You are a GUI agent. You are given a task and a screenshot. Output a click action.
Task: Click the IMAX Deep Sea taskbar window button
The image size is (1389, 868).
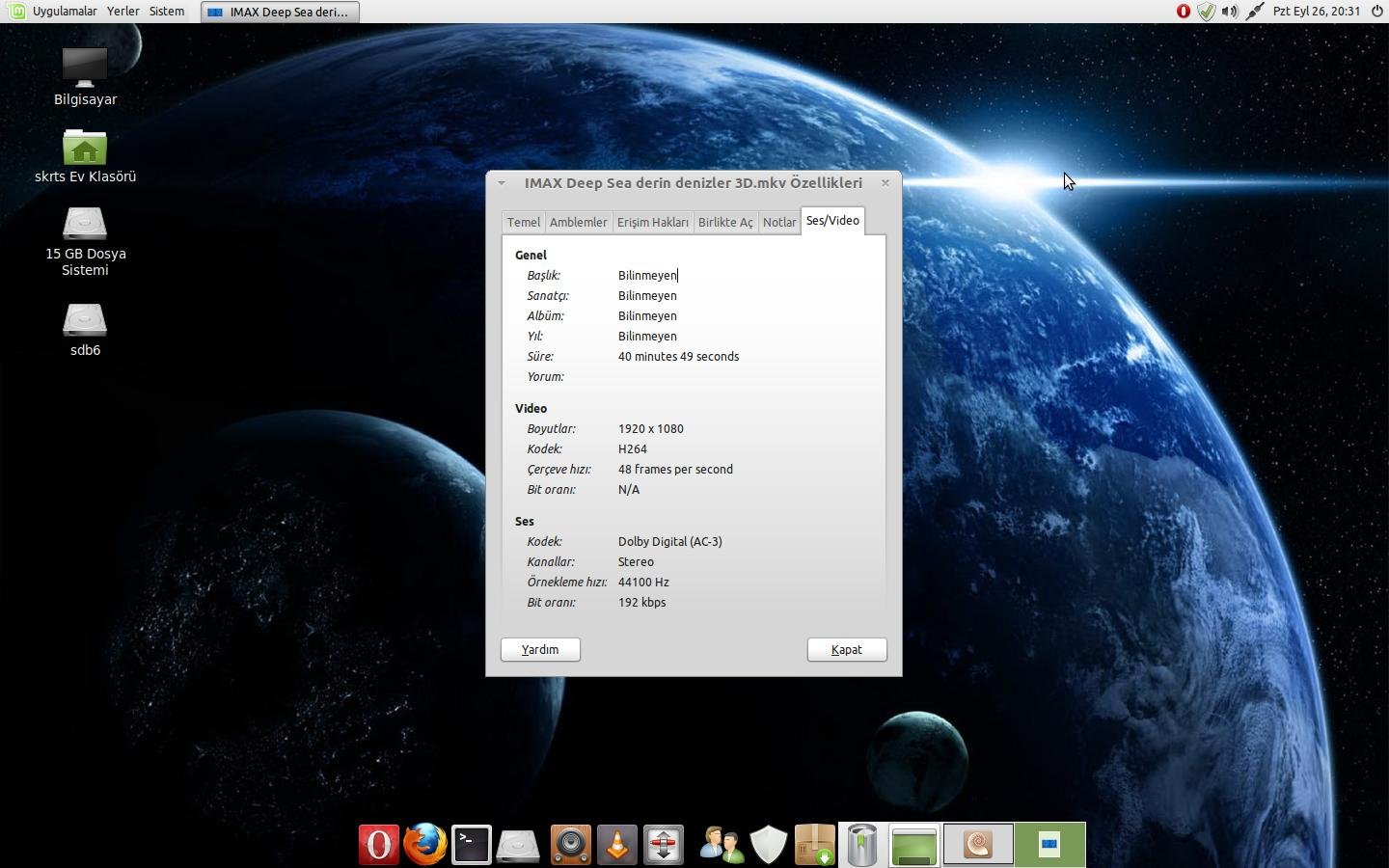pyautogui.click(x=280, y=12)
